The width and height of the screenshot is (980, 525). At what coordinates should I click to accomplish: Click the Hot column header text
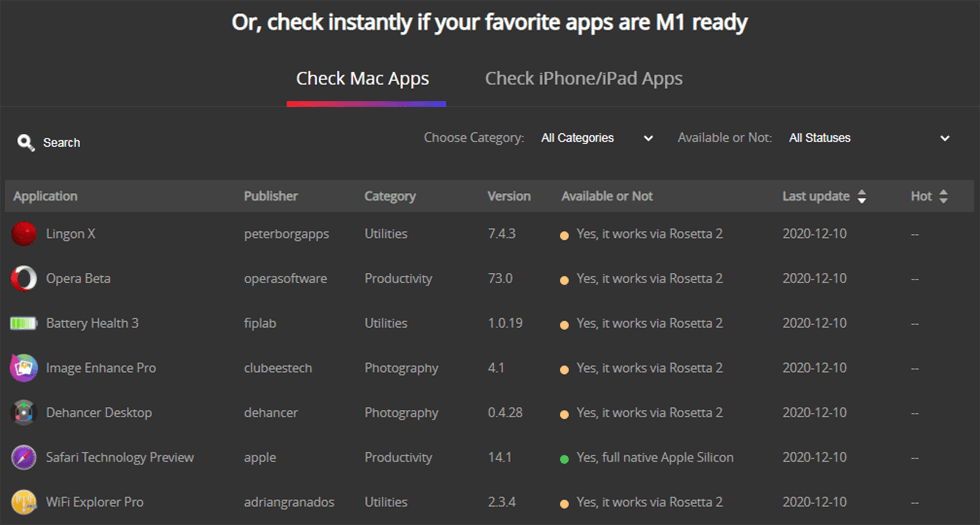point(921,196)
